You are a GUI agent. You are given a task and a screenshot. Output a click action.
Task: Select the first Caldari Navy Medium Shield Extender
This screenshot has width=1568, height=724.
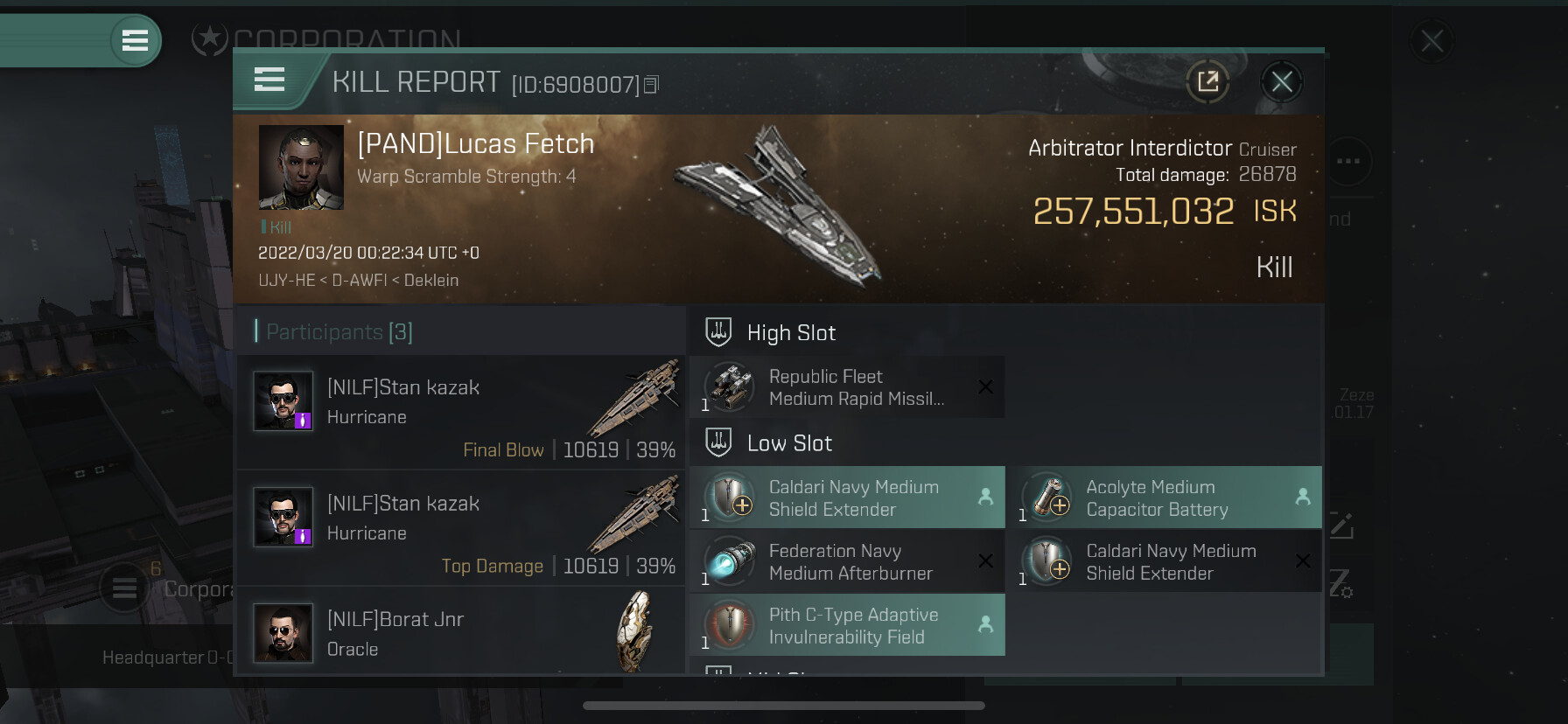(847, 498)
